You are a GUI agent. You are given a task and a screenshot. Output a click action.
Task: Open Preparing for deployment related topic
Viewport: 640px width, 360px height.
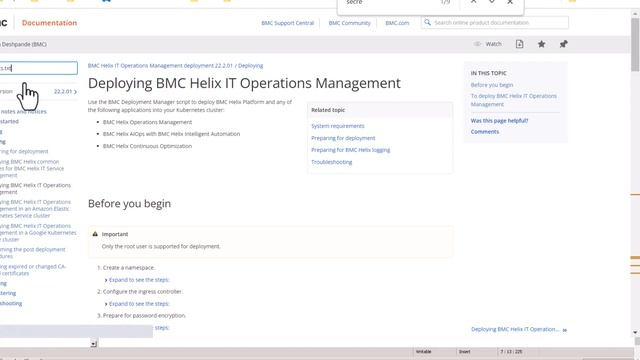[x=343, y=138]
